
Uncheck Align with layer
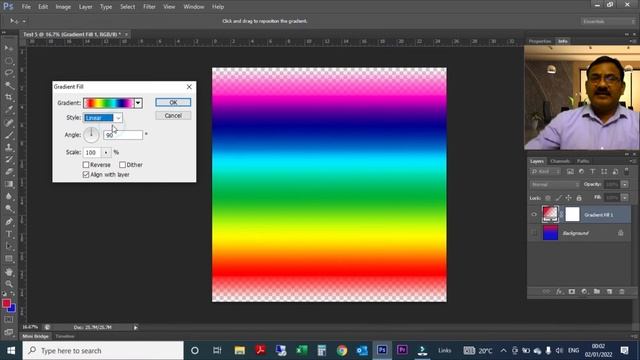(86, 175)
